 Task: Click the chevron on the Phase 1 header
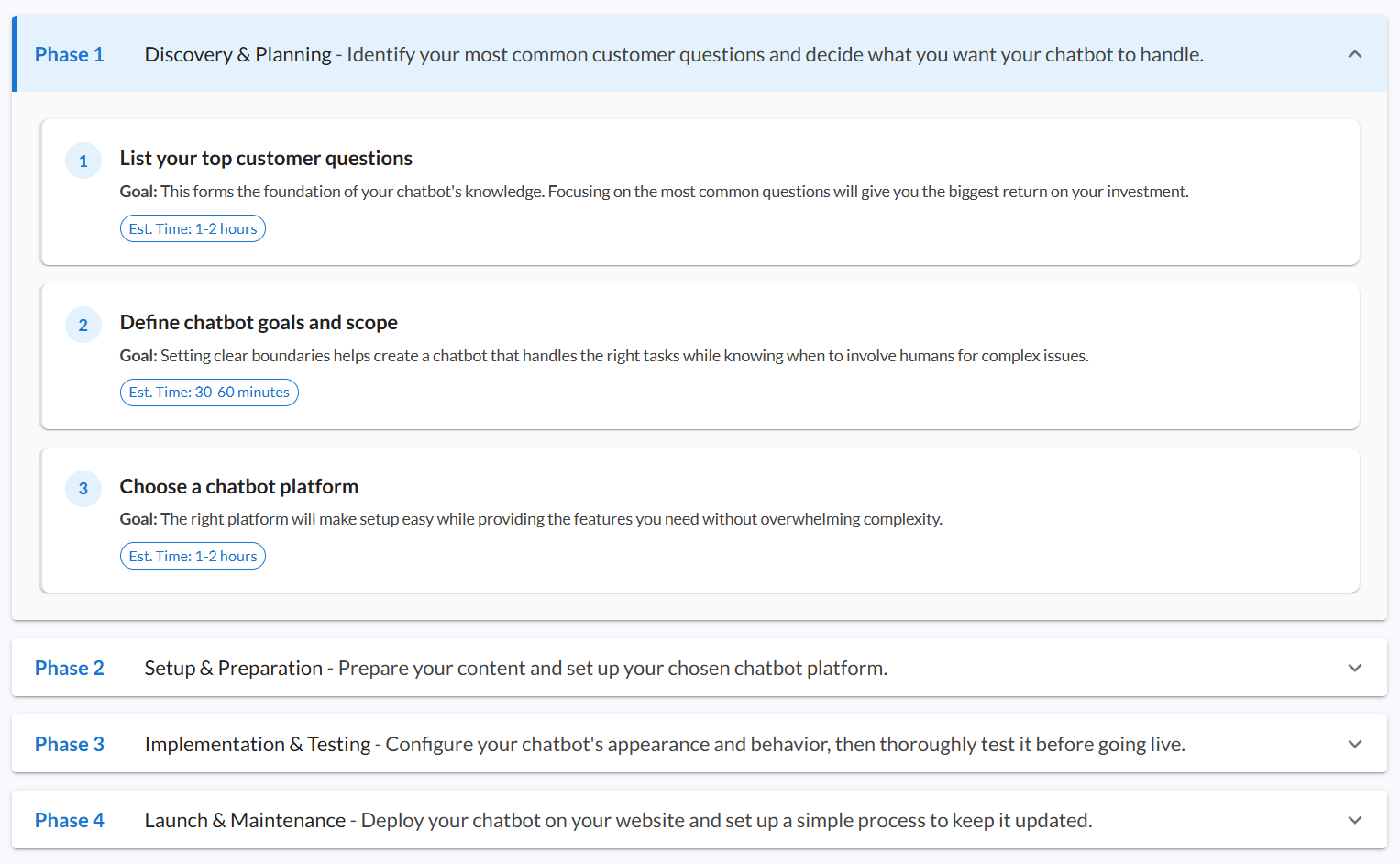1354,54
